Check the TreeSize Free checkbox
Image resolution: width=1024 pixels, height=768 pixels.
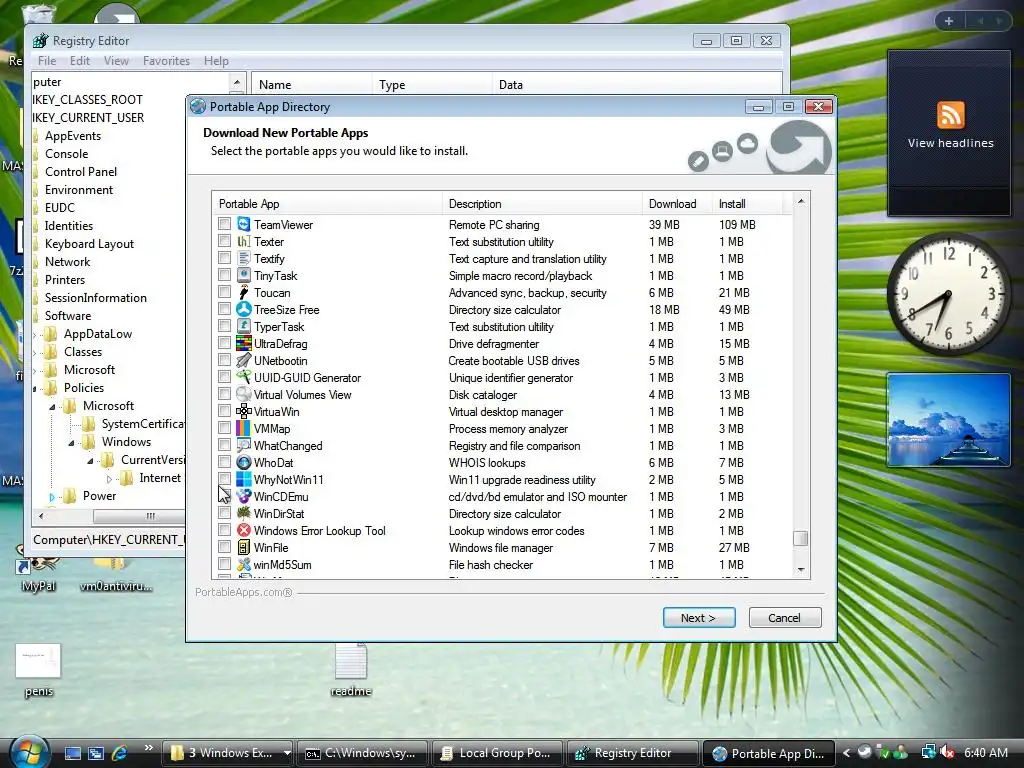[x=225, y=309]
